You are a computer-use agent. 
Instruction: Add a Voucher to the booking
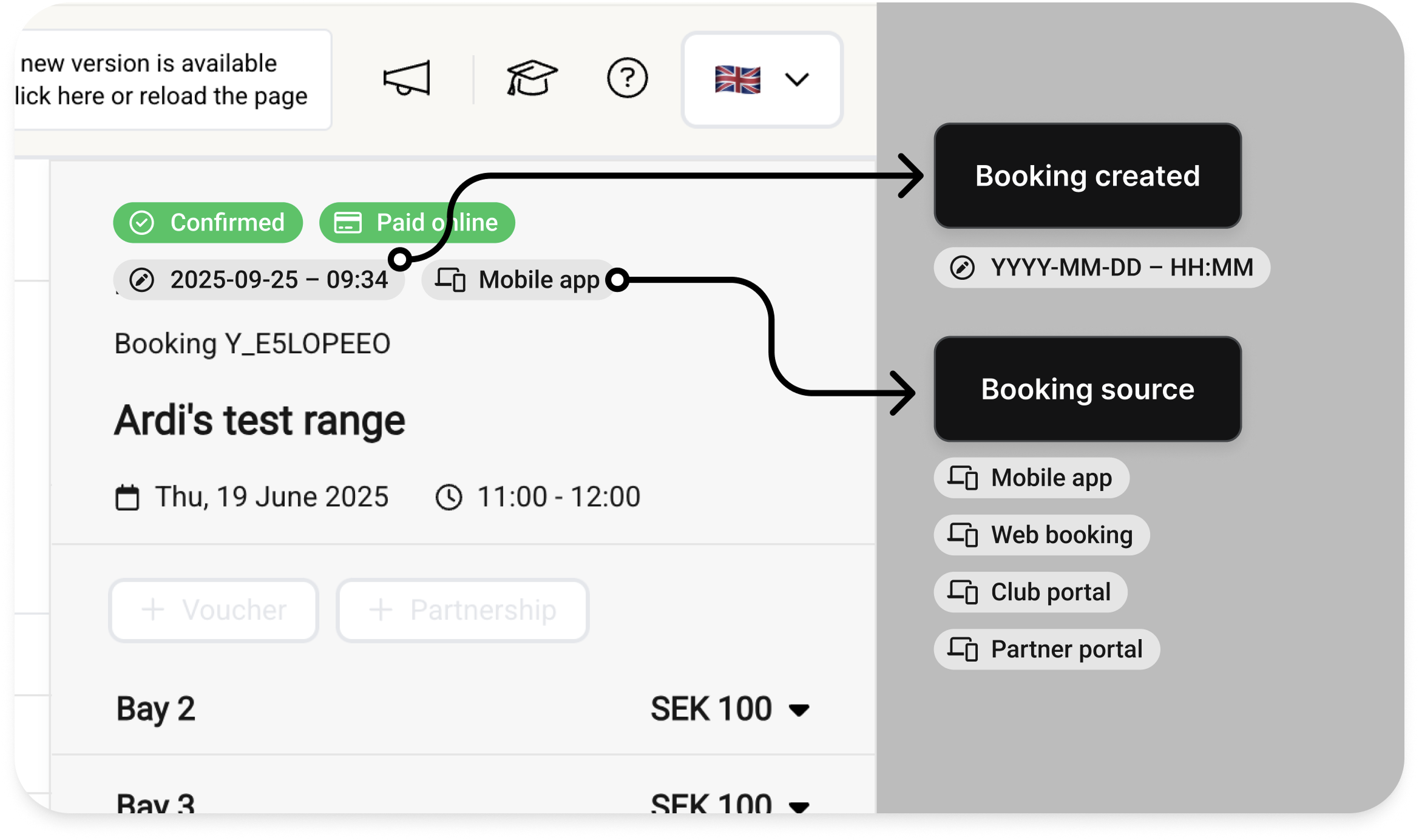pyautogui.click(x=214, y=610)
